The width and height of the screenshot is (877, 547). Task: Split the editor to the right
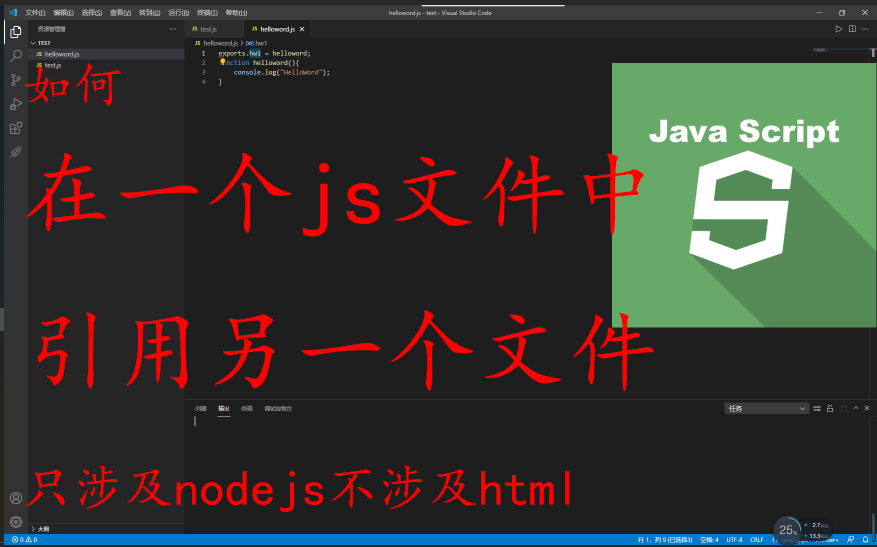(852, 29)
